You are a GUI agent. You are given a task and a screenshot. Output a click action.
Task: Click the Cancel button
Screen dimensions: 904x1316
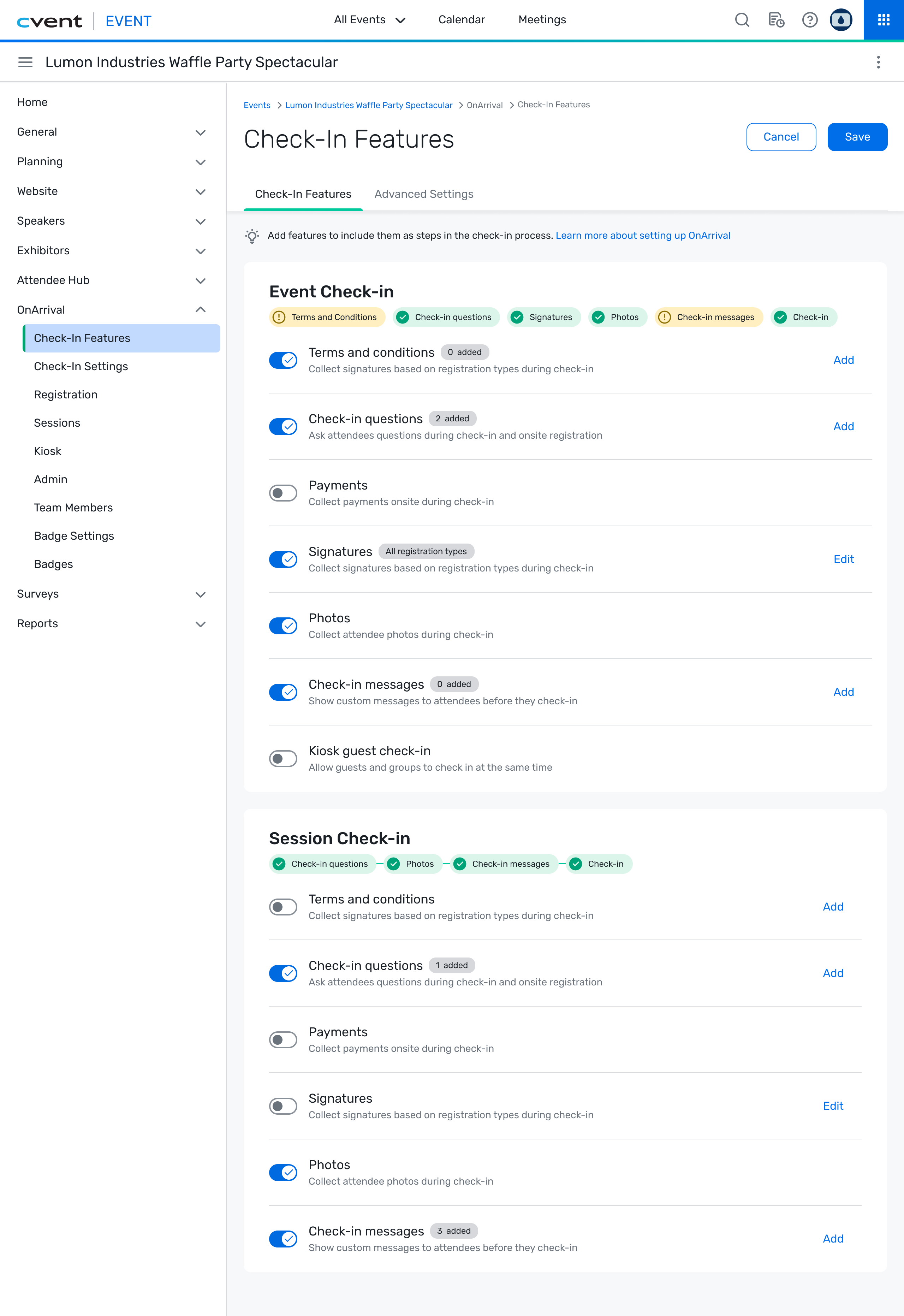(781, 137)
